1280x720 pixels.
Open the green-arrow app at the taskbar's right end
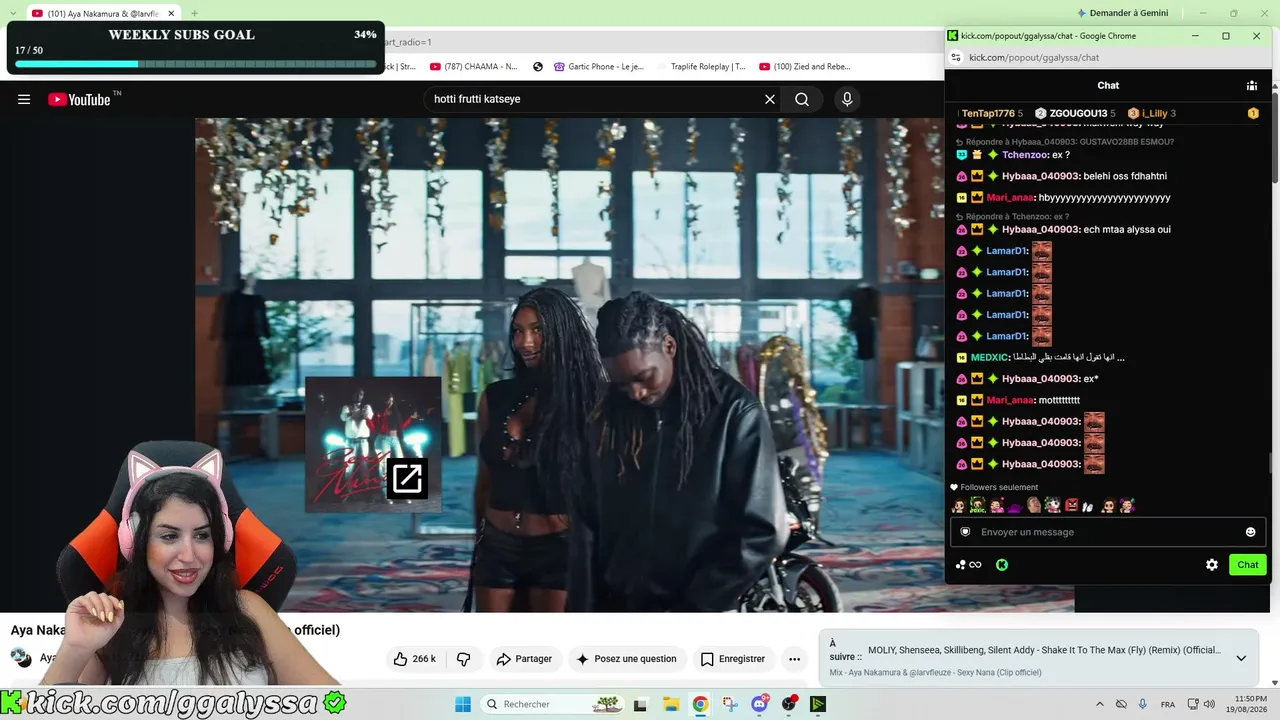(818, 704)
